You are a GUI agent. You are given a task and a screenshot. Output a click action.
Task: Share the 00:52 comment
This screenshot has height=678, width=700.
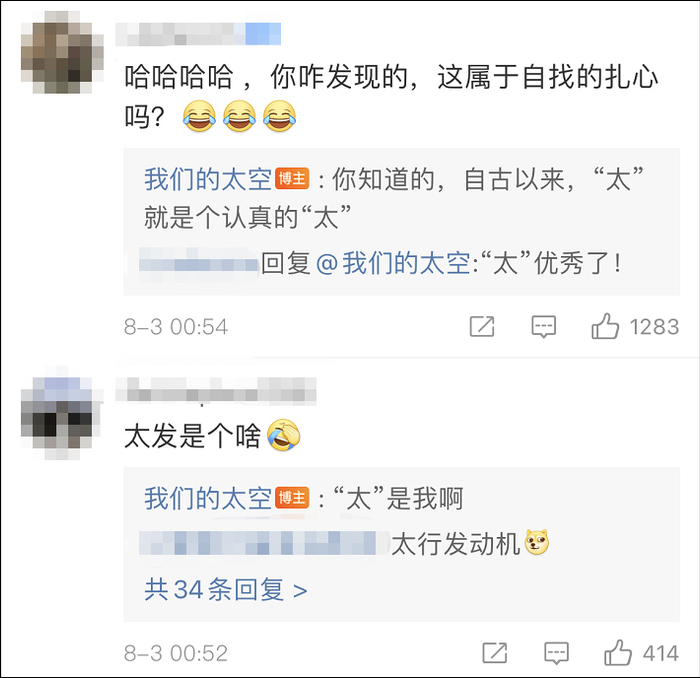495,653
